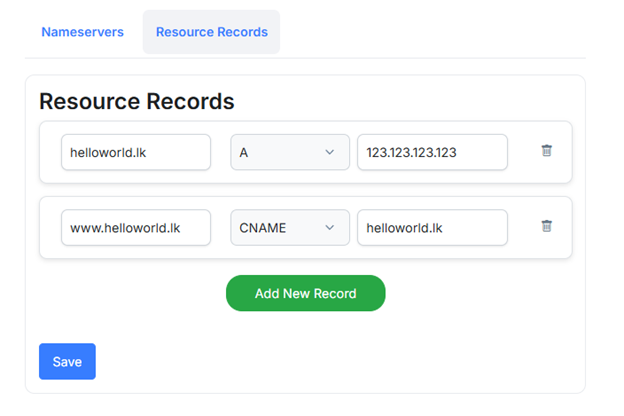Click the blue Save button
Image resolution: width=624 pixels, height=416 pixels.
click(67, 362)
